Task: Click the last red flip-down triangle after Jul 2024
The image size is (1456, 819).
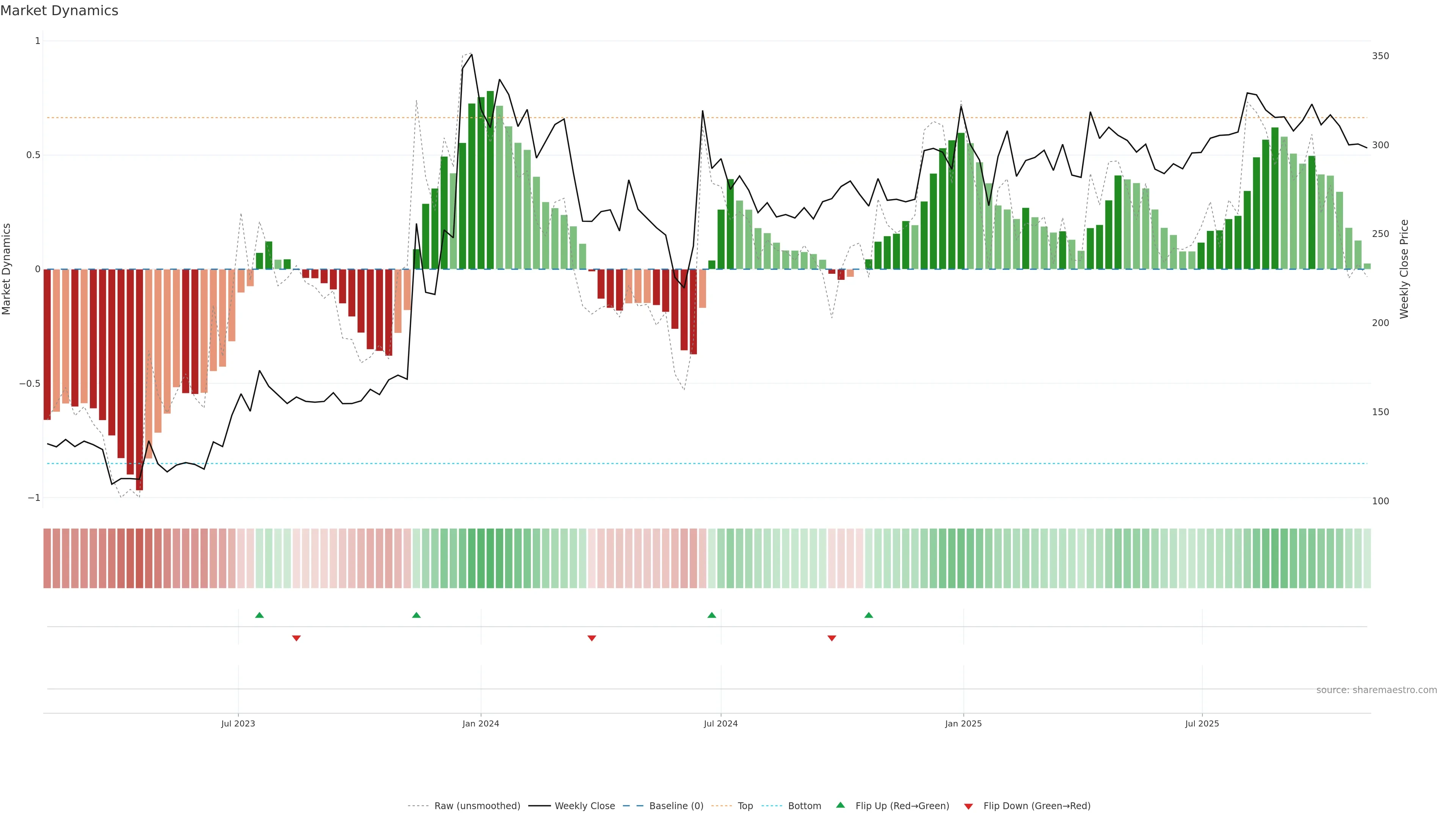Action: (x=832, y=638)
